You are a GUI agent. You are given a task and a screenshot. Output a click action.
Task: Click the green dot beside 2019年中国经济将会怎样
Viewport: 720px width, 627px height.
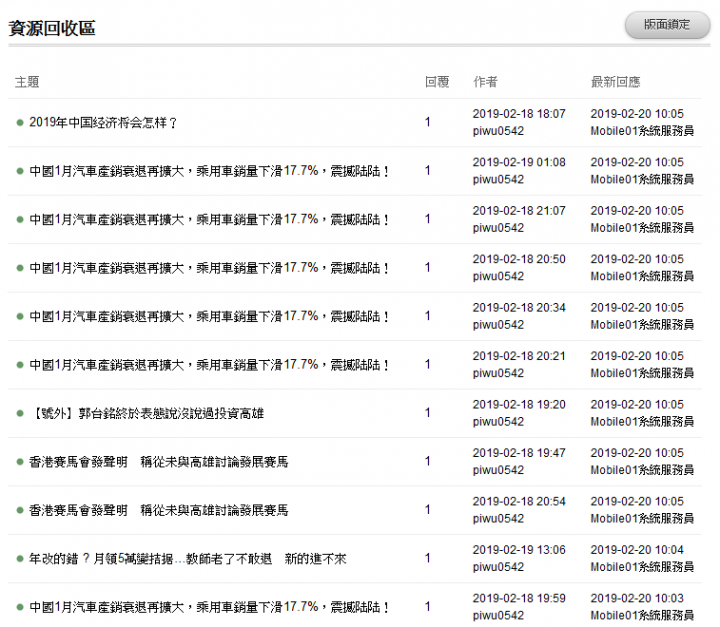point(20,123)
